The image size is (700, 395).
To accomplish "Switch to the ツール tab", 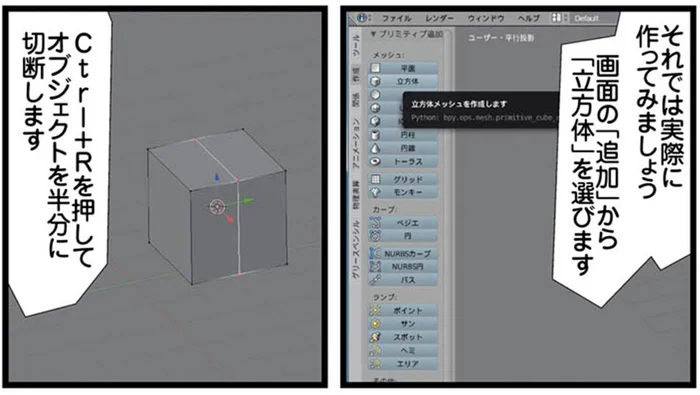I will click(355, 45).
